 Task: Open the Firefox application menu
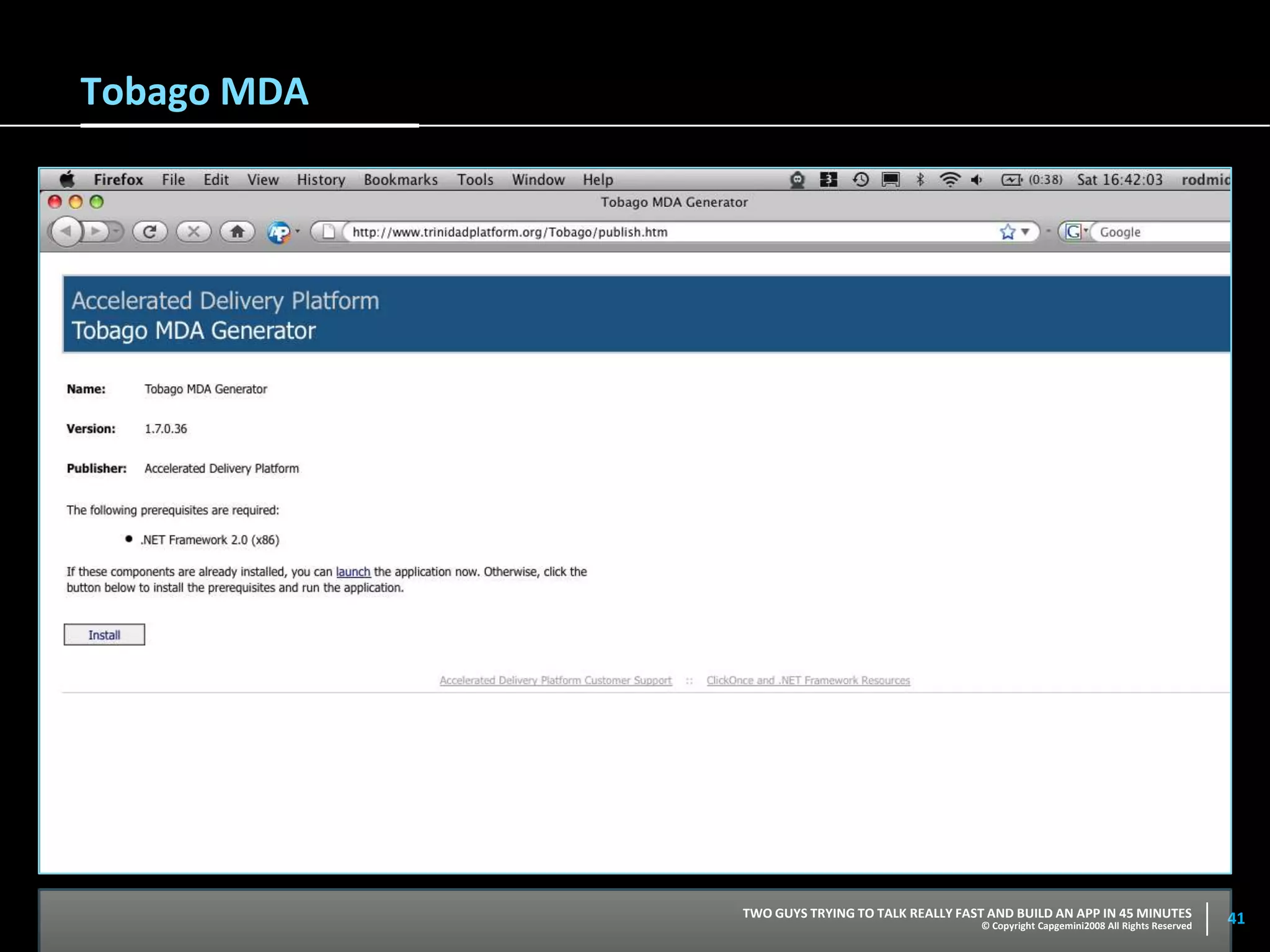pos(118,180)
